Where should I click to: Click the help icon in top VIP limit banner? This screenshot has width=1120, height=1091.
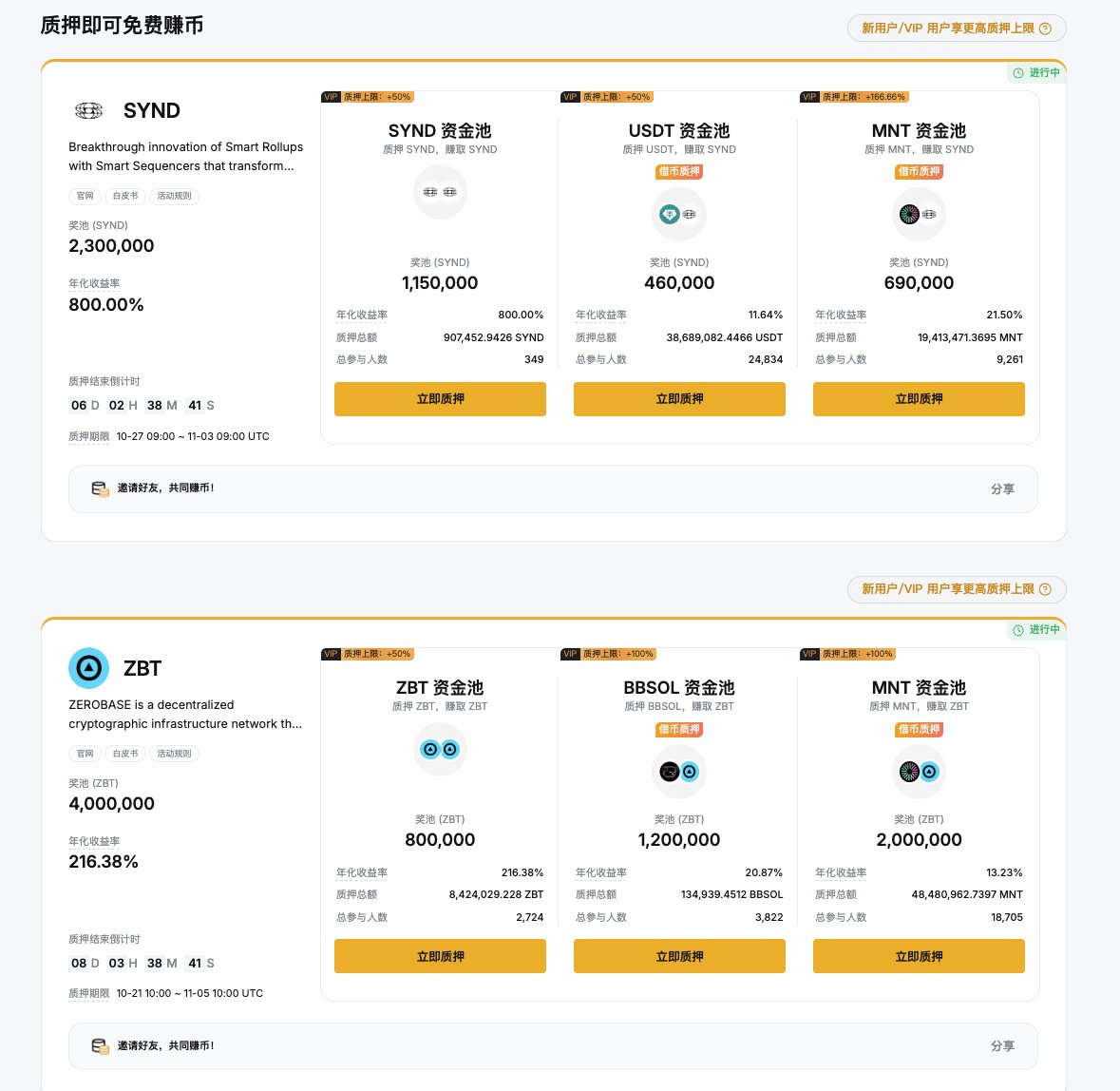[x=1045, y=29]
